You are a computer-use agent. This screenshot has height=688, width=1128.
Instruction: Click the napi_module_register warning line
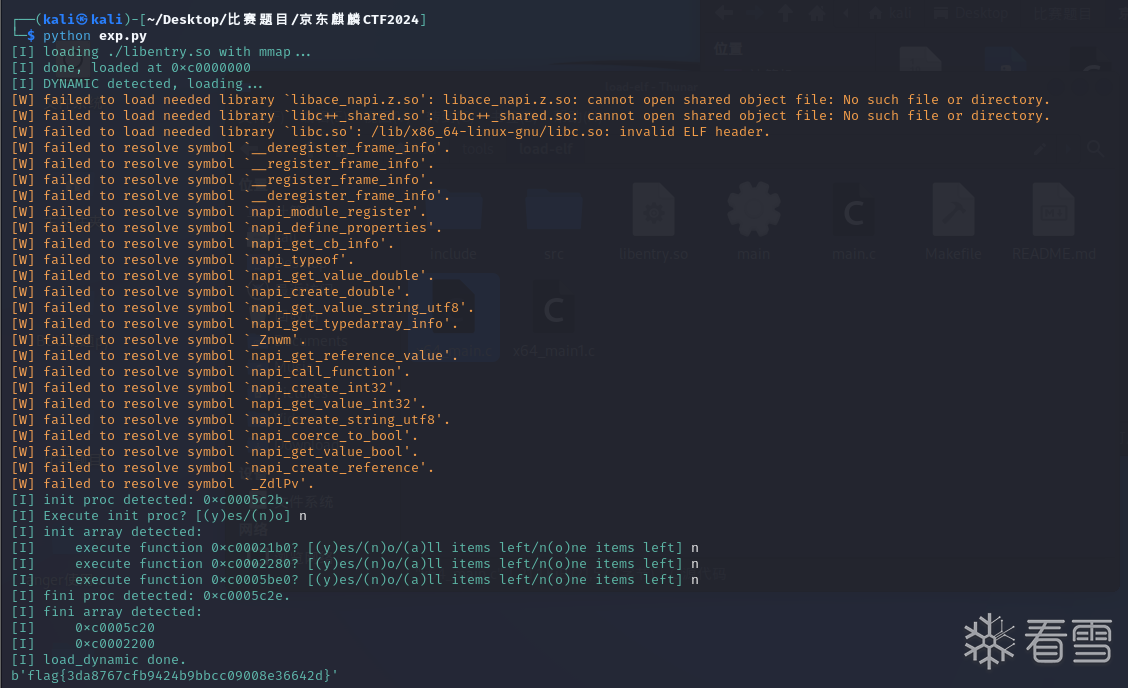(x=219, y=212)
